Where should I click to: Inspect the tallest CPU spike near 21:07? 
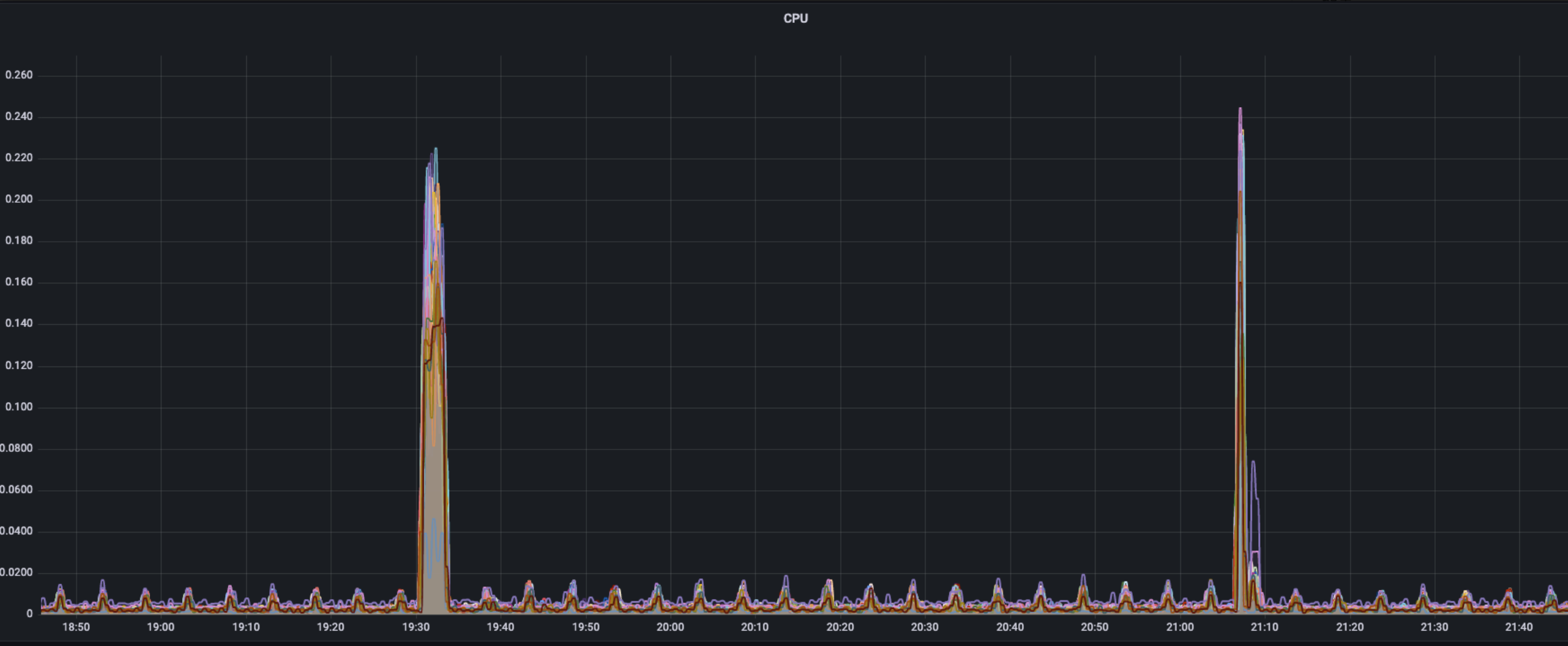click(x=1240, y=110)
